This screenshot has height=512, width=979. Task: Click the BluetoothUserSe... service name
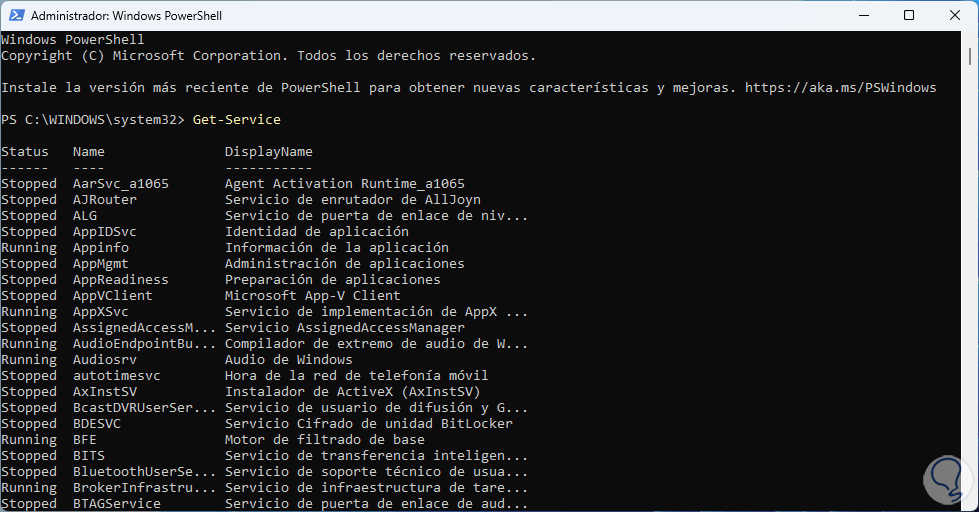click(145, 471)
